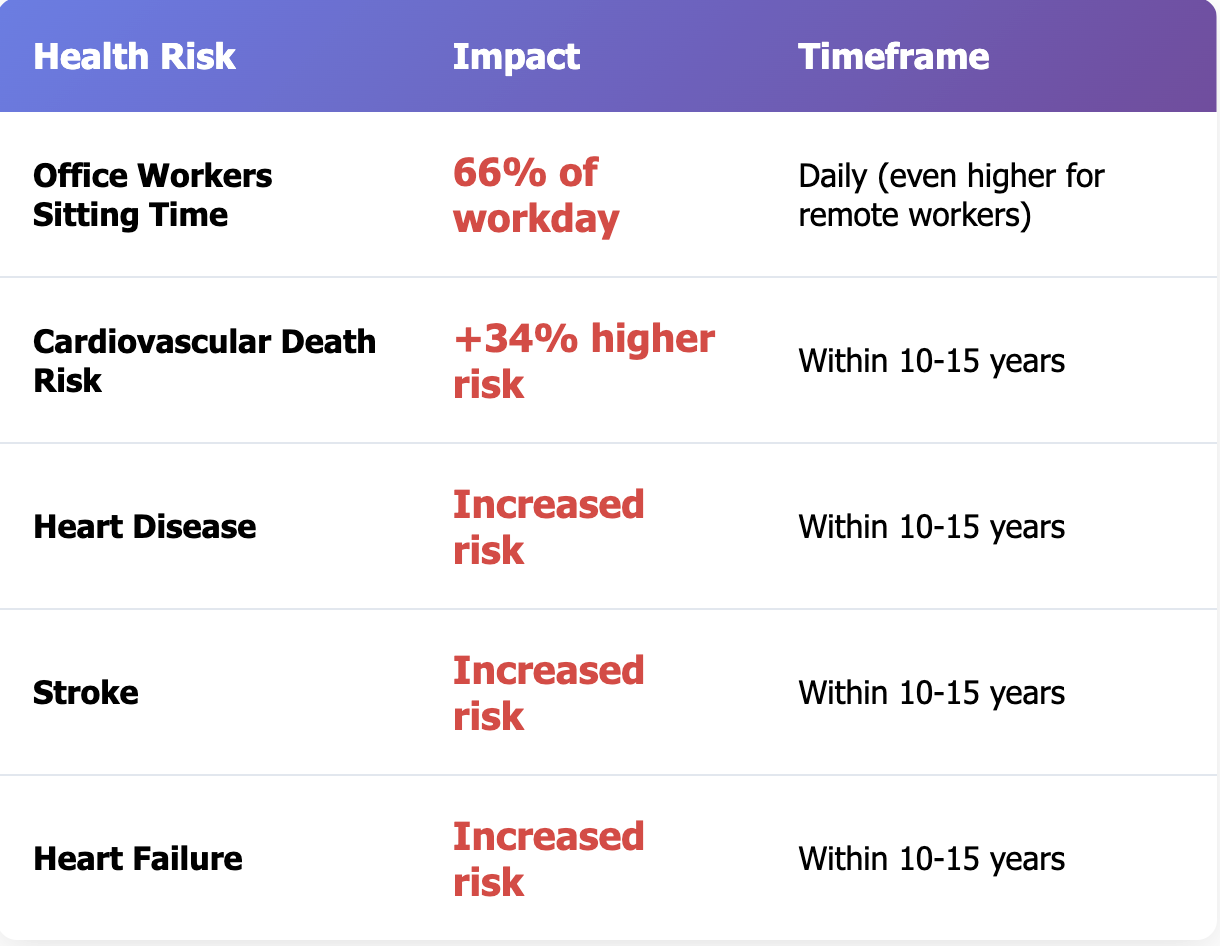
Task: Click the Health Risk column header
Action: coord(134,57)
